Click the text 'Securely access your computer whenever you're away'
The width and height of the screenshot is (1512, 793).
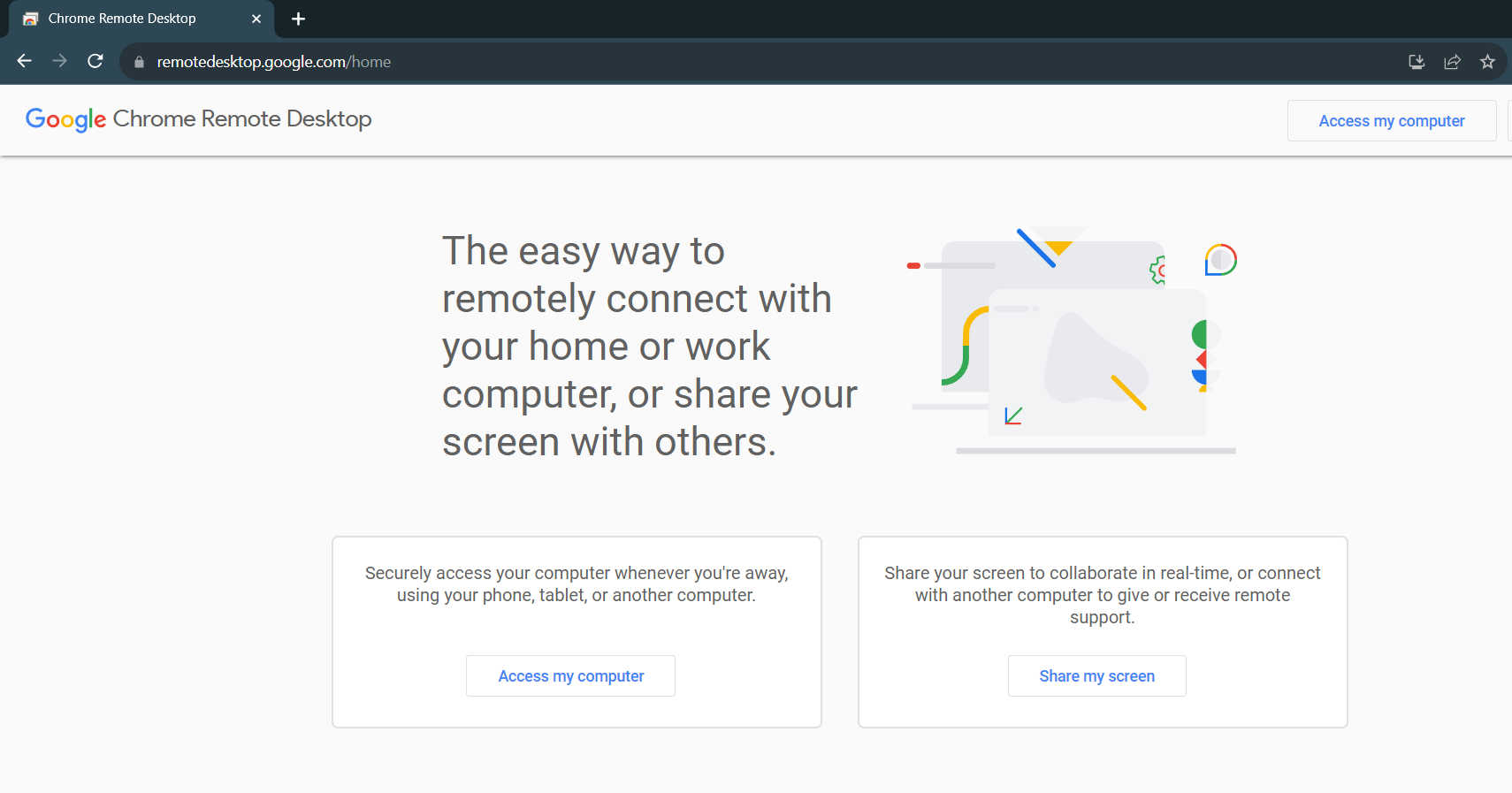575,573
